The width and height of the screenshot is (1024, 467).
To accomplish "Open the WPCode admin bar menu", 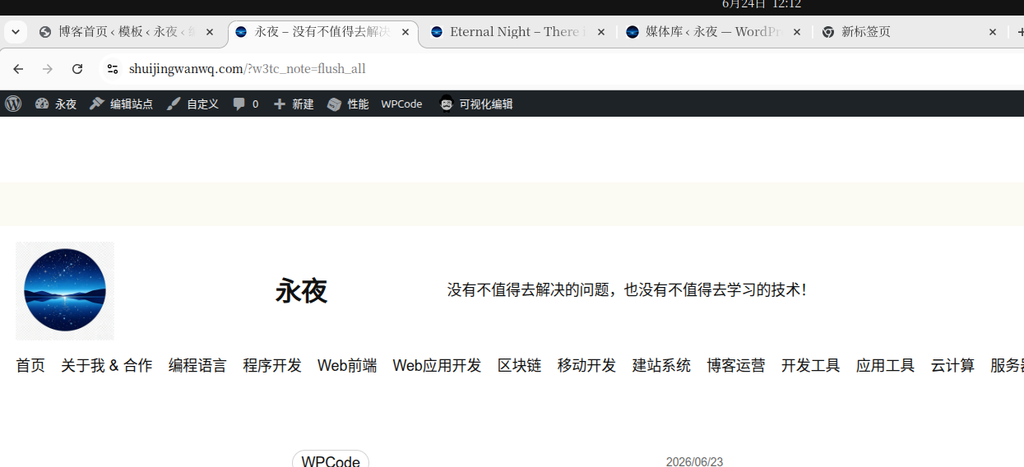I will 402,104.
